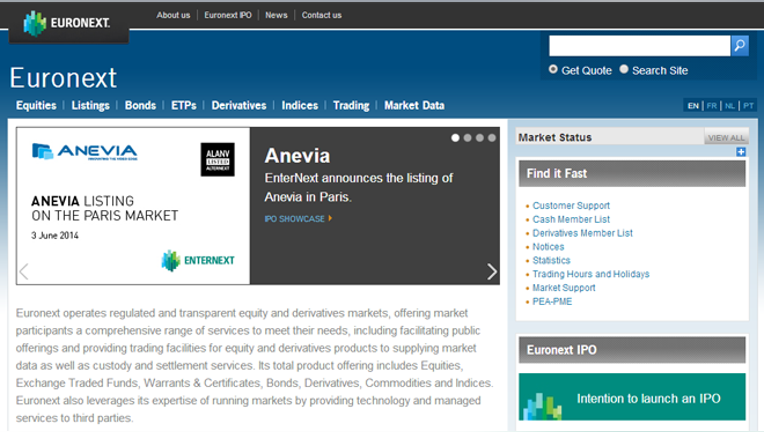764x432 pixels.
Task: Click the search magnifier button
Action: 740,46
